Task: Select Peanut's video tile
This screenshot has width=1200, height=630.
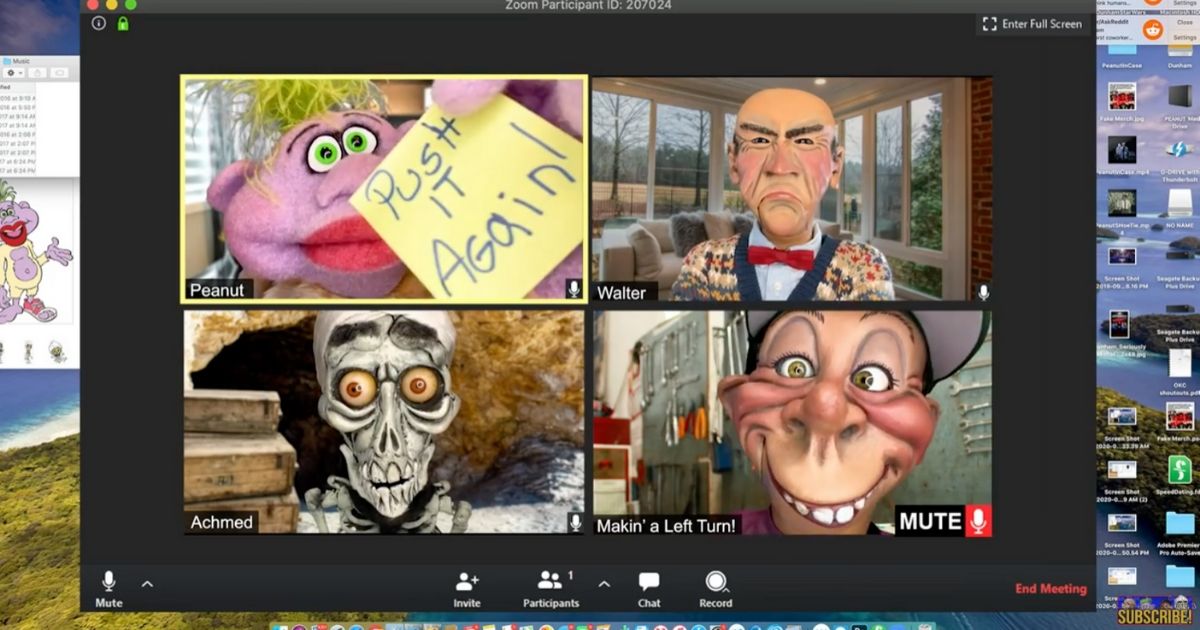Action: pos(384,189)
